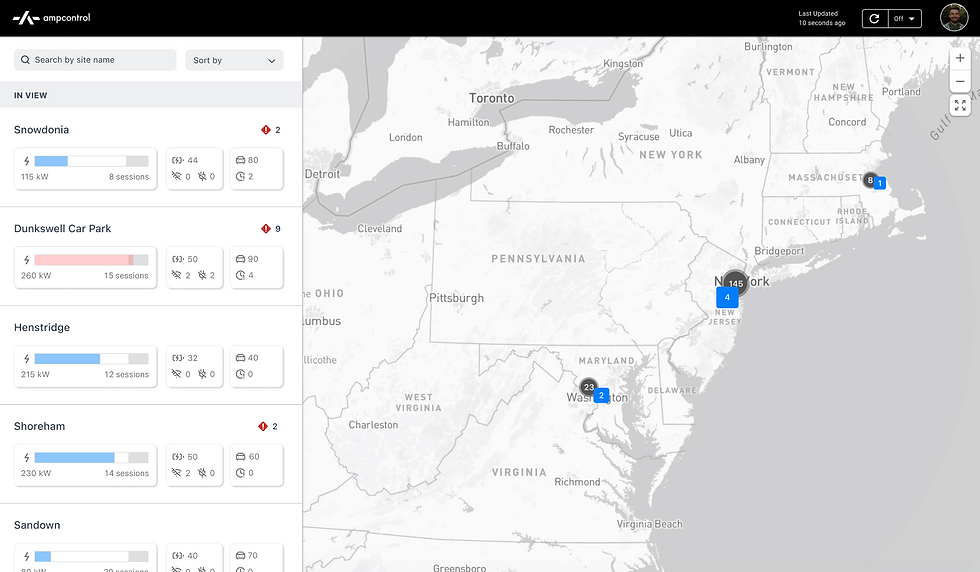Click Snowdonia's charger count icon showing 44
980x572 pixels.
177,160
